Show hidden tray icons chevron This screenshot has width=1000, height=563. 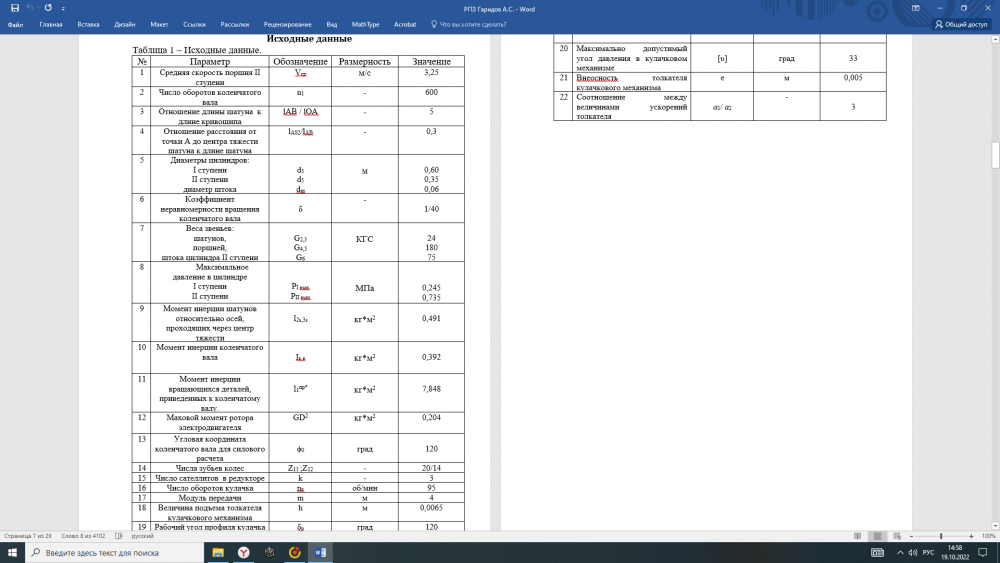tap(900, 553)
